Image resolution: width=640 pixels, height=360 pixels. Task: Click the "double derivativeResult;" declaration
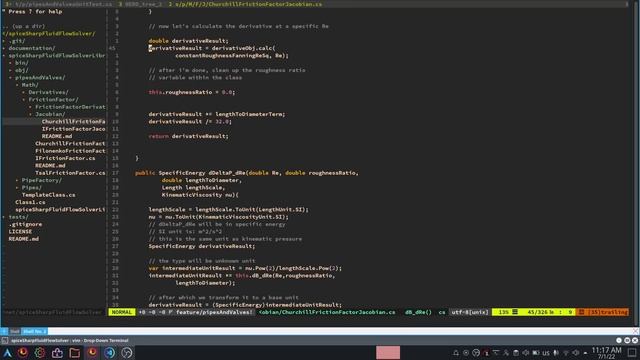(x=188, y=41)
